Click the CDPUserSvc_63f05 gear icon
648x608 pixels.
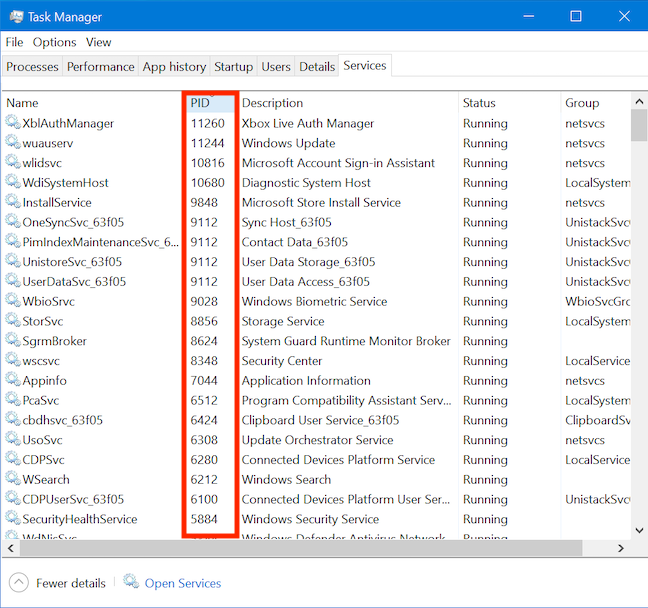click(x=13, y=498)
